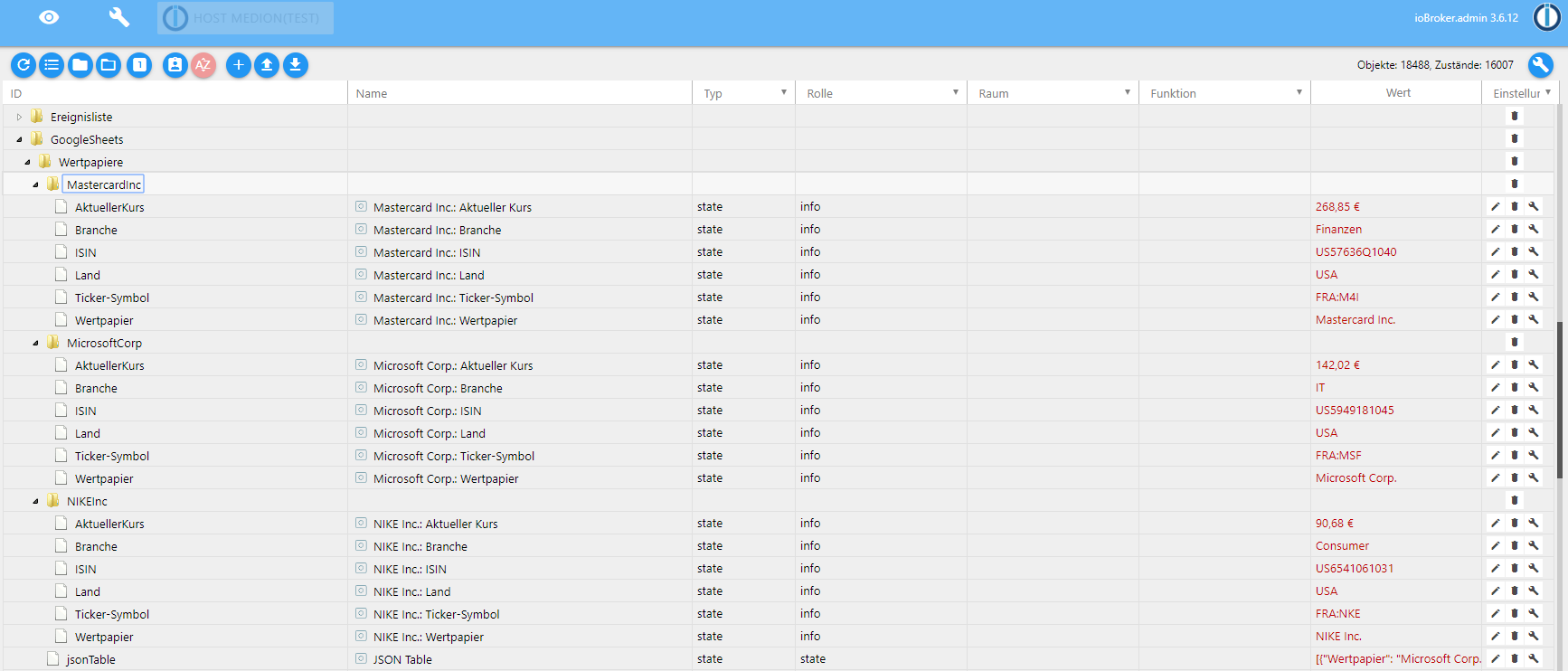Select the NIKE Inc.: Ticker-Symbol name cell
This screenshot has height=671, width=1568.
click(x=520, y=614)
